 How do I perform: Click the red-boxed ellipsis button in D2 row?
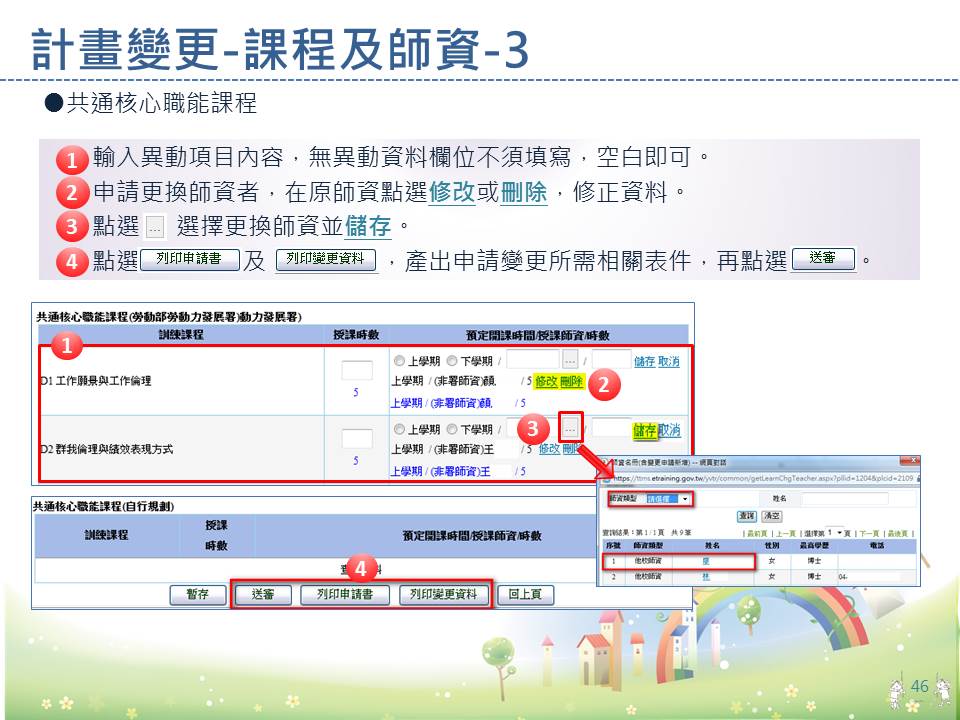point(570,428)
